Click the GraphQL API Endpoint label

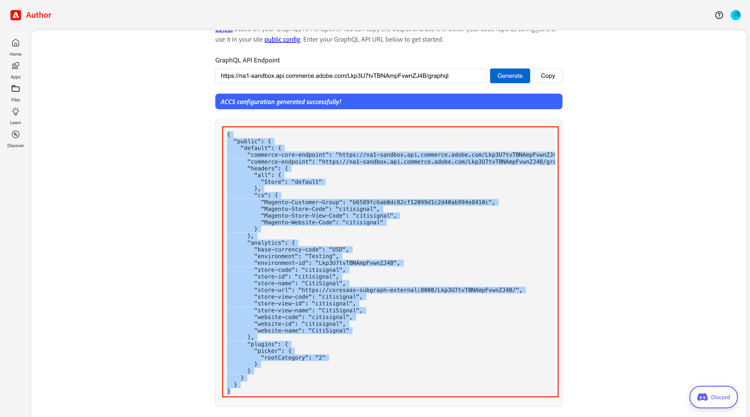pos(247,60)
